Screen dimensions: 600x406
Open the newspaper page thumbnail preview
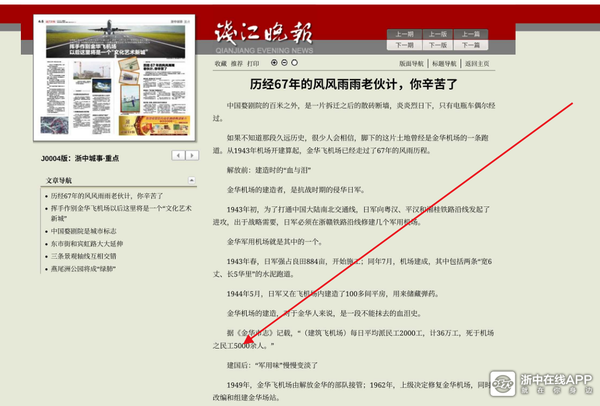114,78
